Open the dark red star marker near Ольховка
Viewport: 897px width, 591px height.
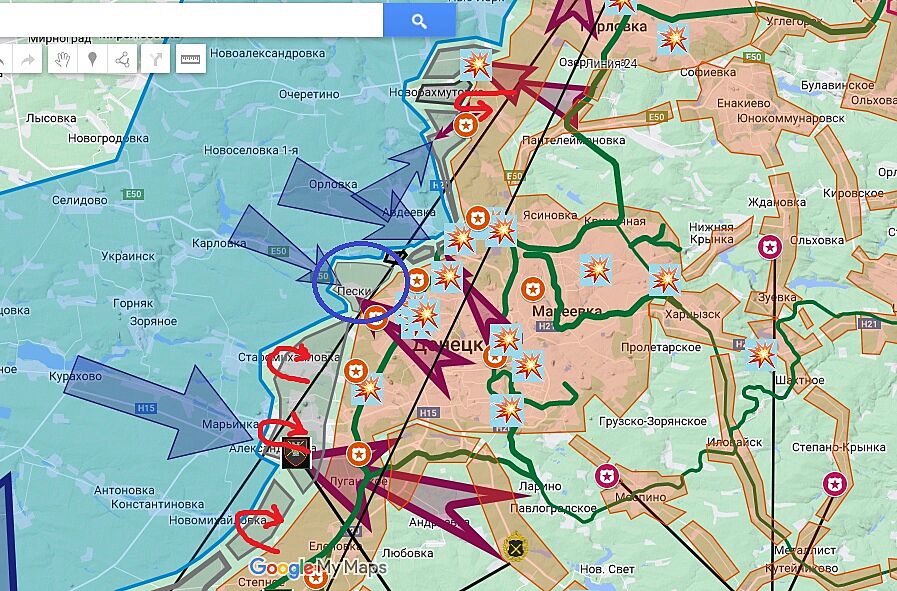[x=769, y=247]
